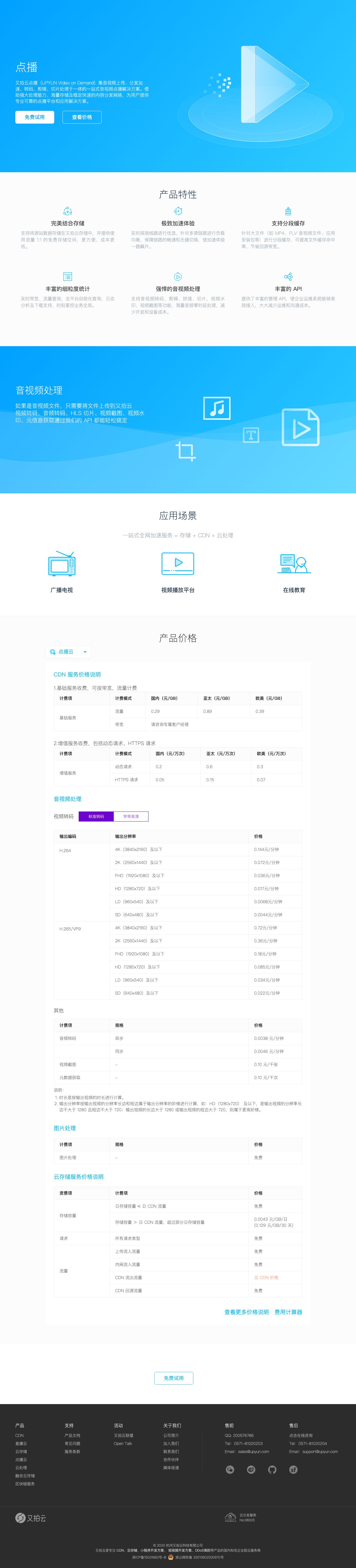Image resolution: width=356 pixels, height=1568 pixels.
Task: Open 媒体报道 footer link
Action: click(171, 1467)
